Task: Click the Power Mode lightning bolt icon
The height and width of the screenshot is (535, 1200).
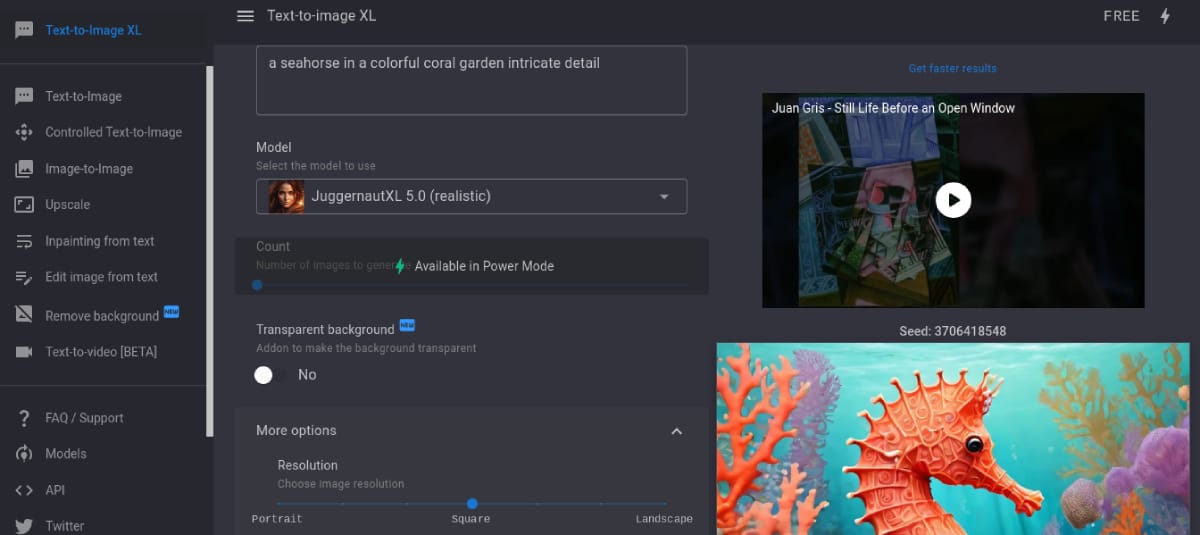Action: (1164, 16)
